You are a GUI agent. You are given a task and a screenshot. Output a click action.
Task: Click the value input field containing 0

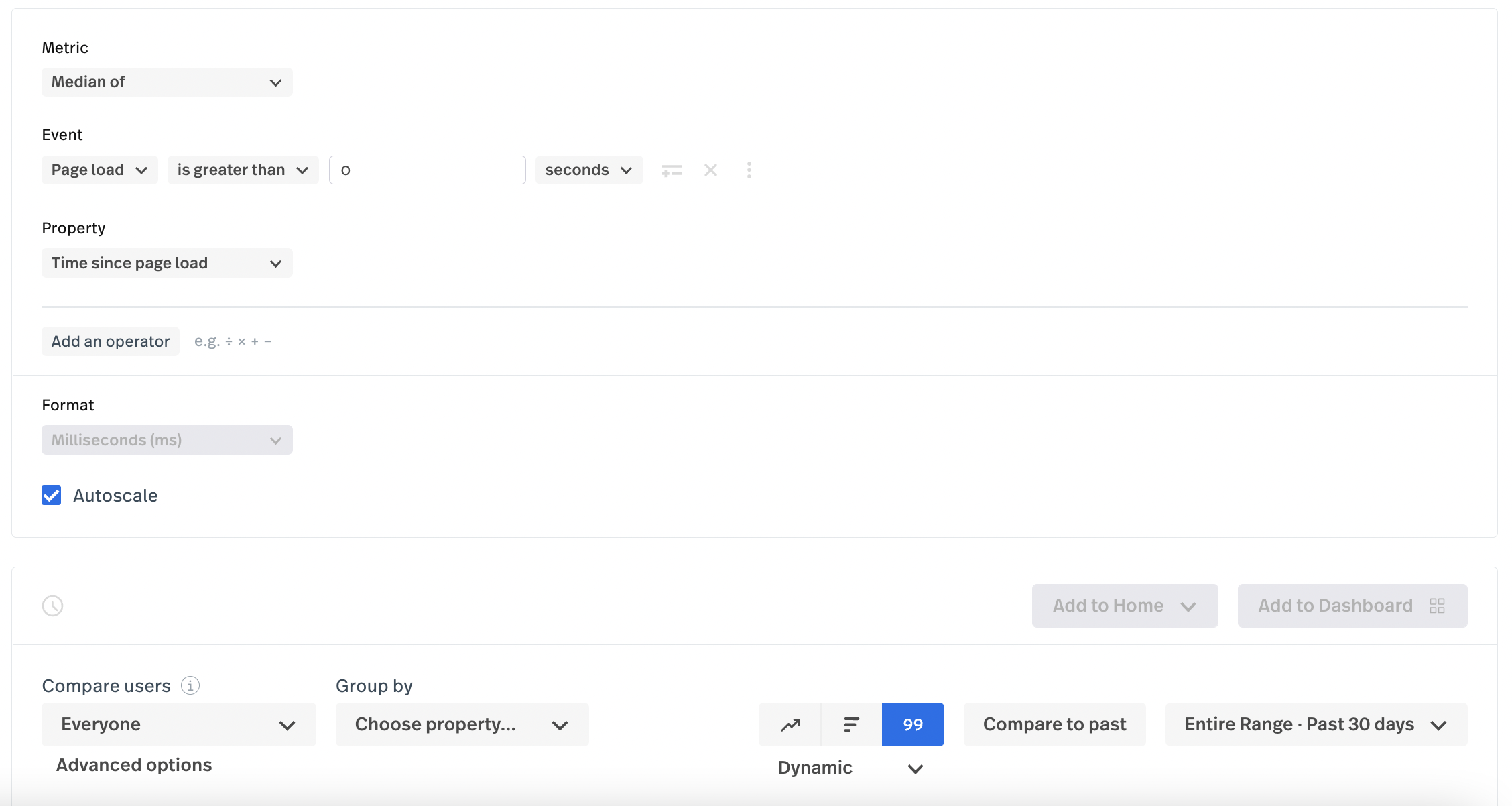click(427, 170)
